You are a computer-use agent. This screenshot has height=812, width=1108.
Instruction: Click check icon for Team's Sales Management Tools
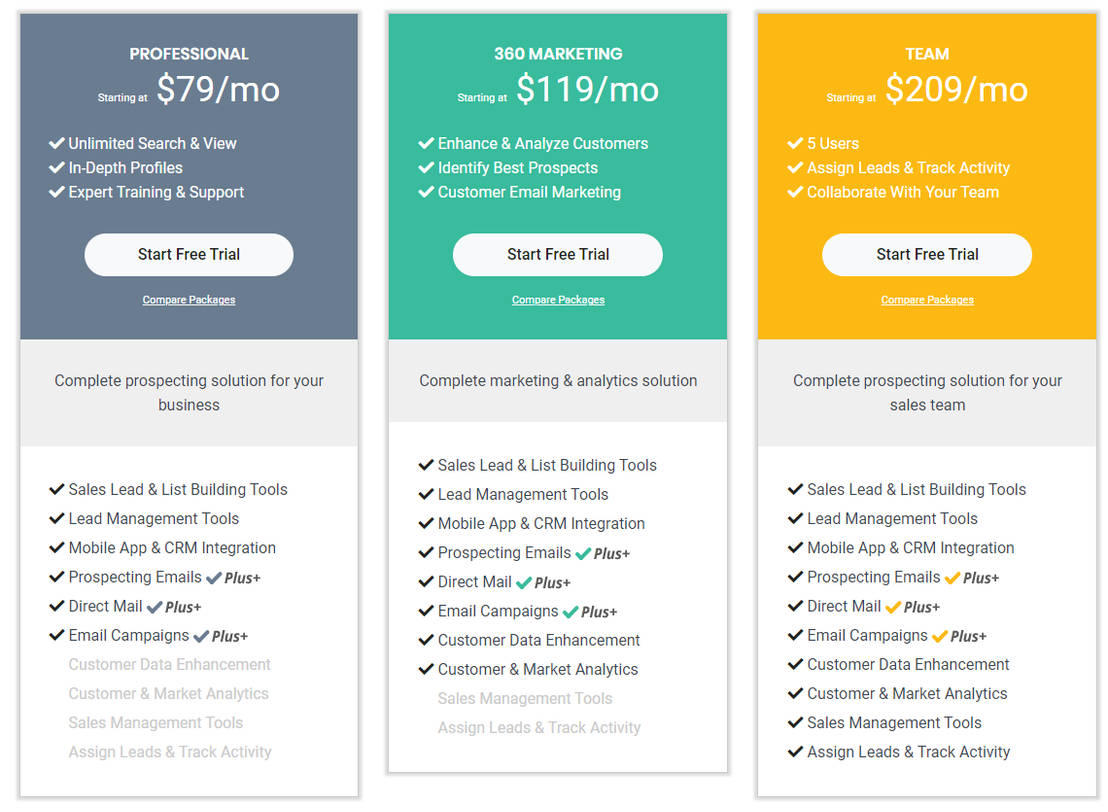[795, 723]
